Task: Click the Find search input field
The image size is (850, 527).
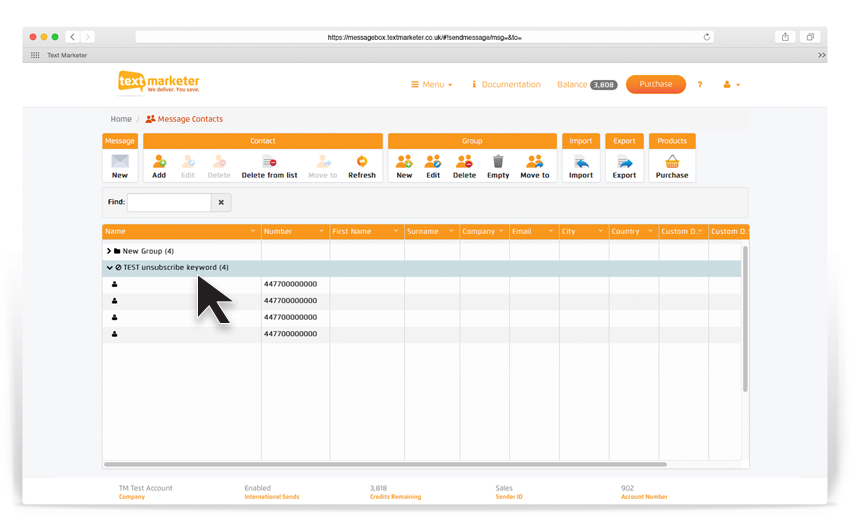Action: [x=169, y=202]
